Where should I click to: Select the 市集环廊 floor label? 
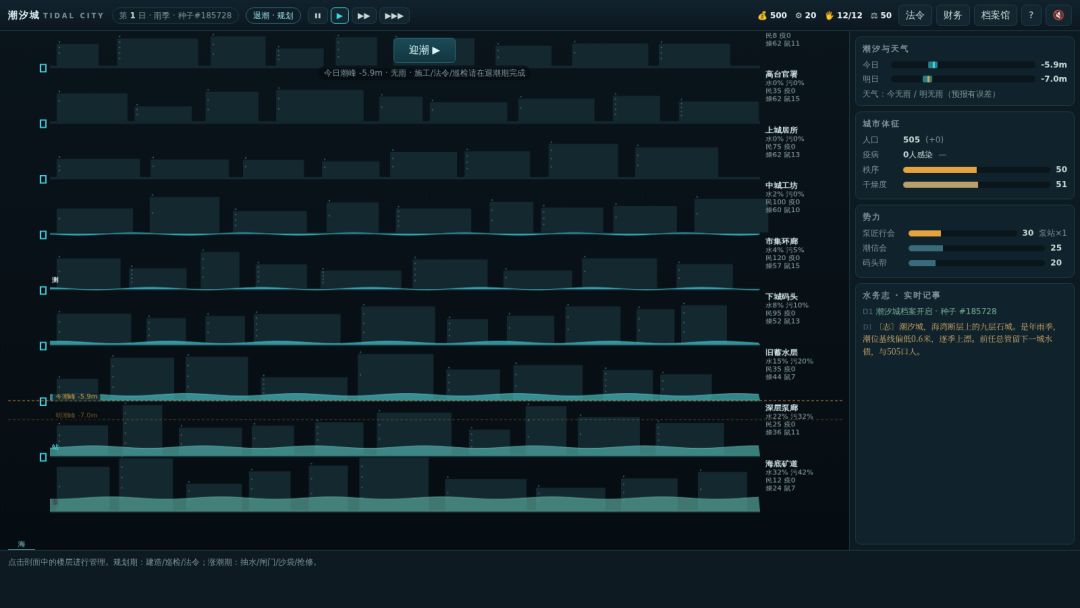click(x=781, y=242)
